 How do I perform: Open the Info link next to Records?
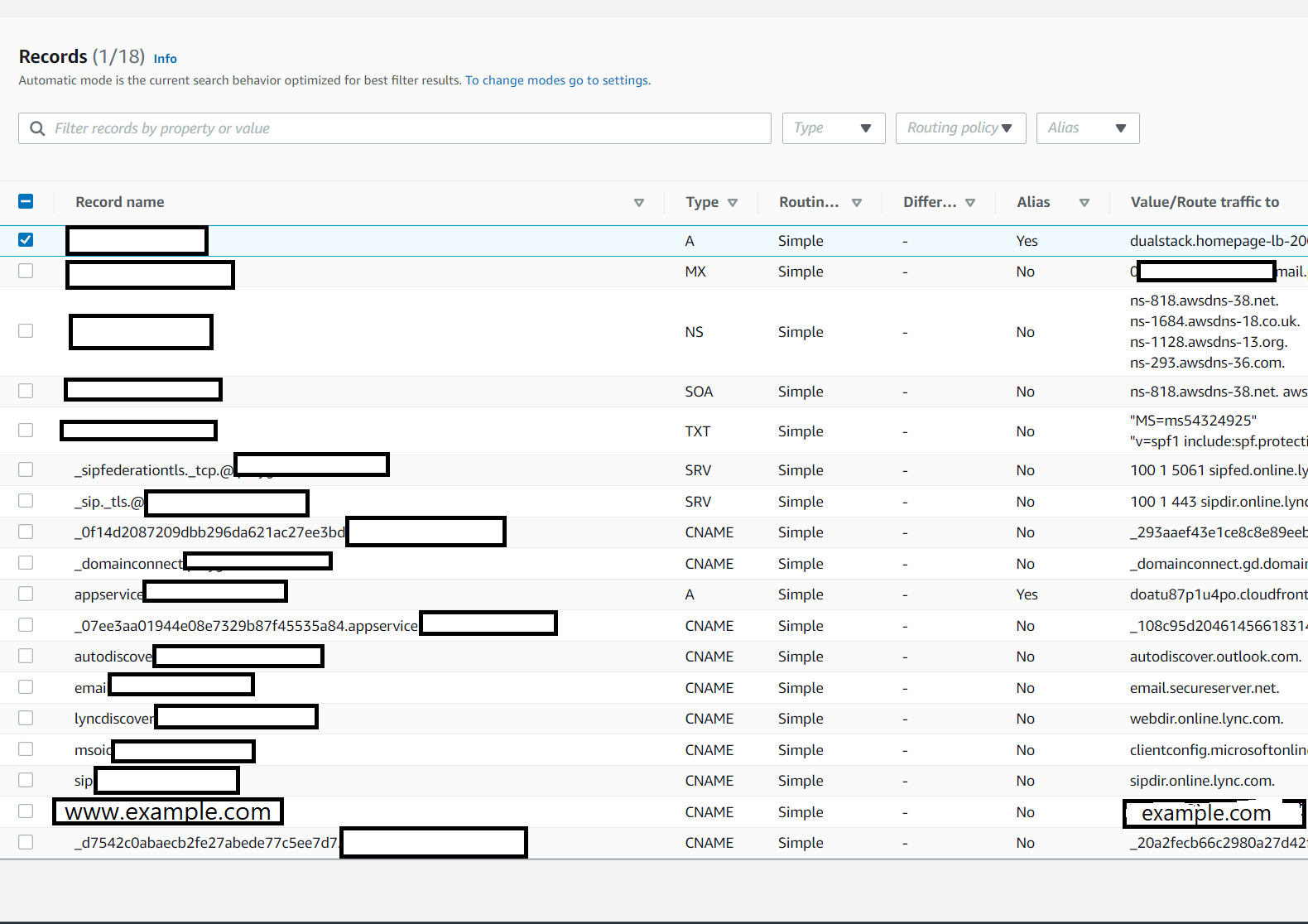[x=166, y=59]
